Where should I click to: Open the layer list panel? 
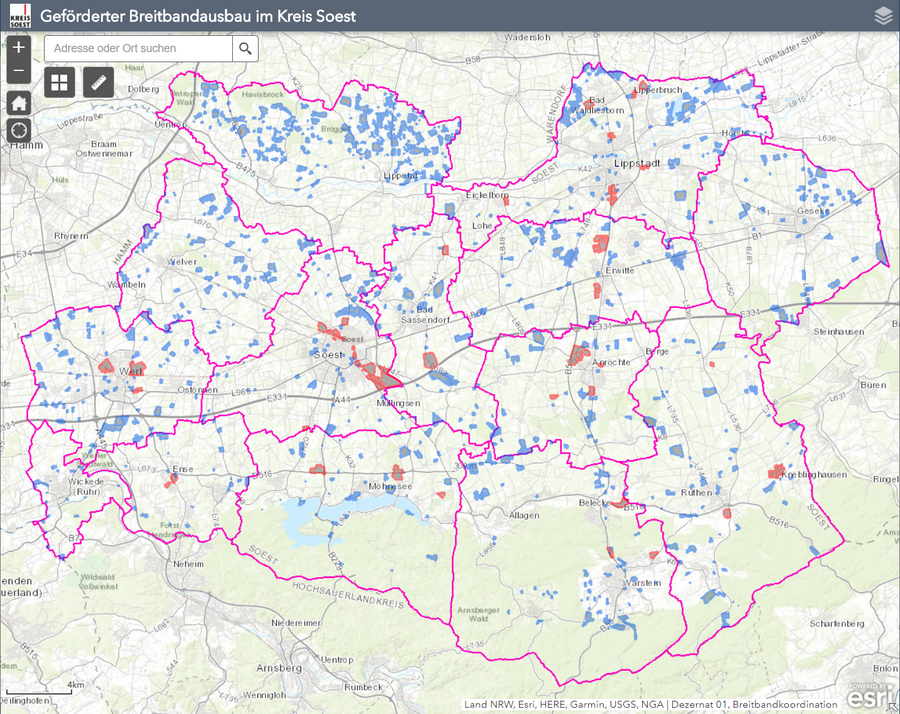tap(882, 15)
